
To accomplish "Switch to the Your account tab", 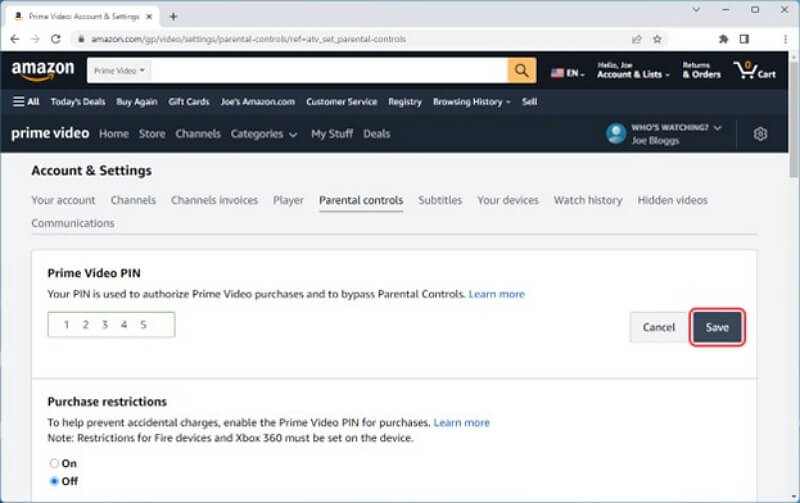I will coord(63,200).
